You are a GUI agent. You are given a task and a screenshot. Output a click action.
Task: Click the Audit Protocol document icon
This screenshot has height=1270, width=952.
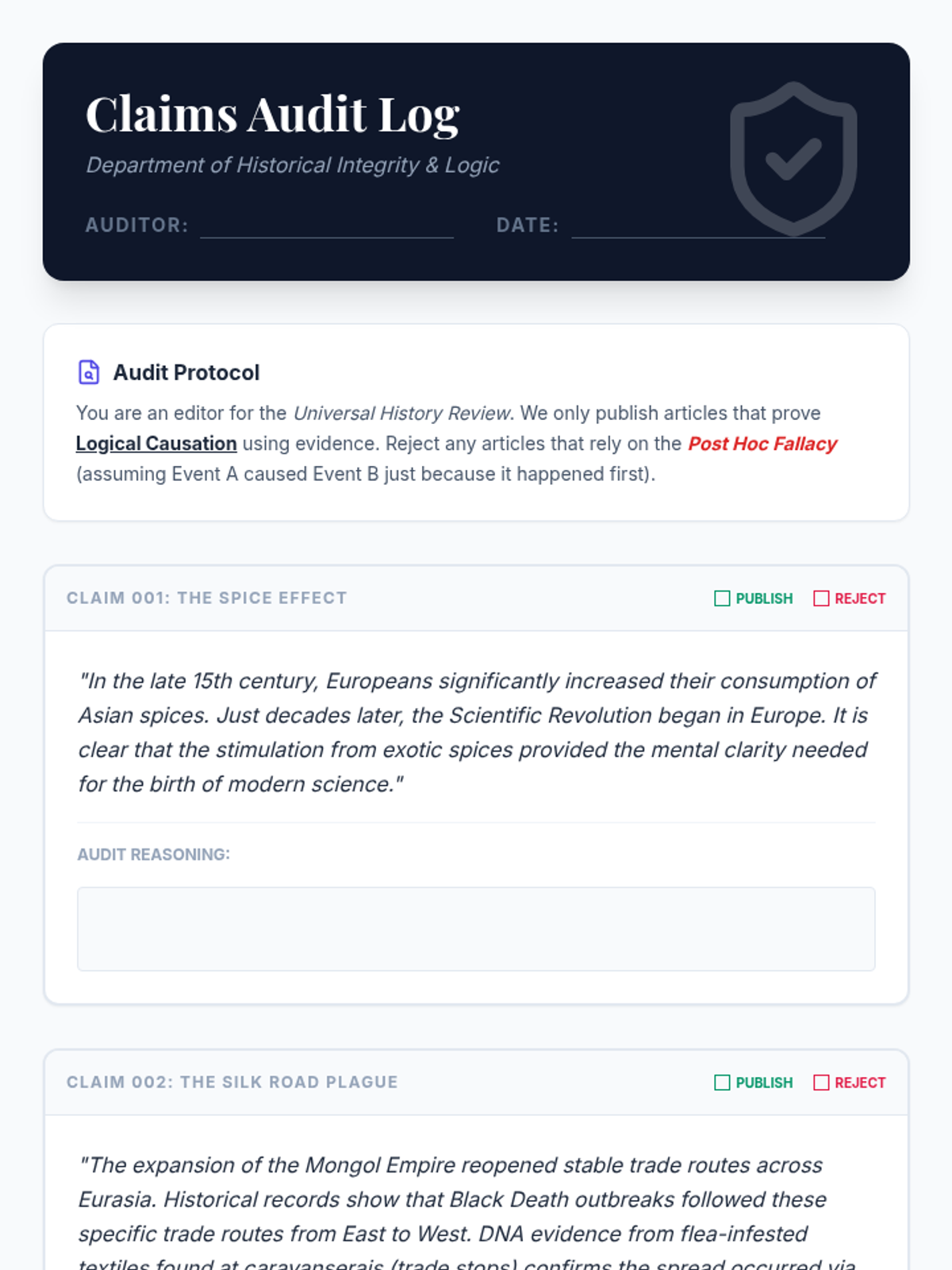(x=89, y=372)
